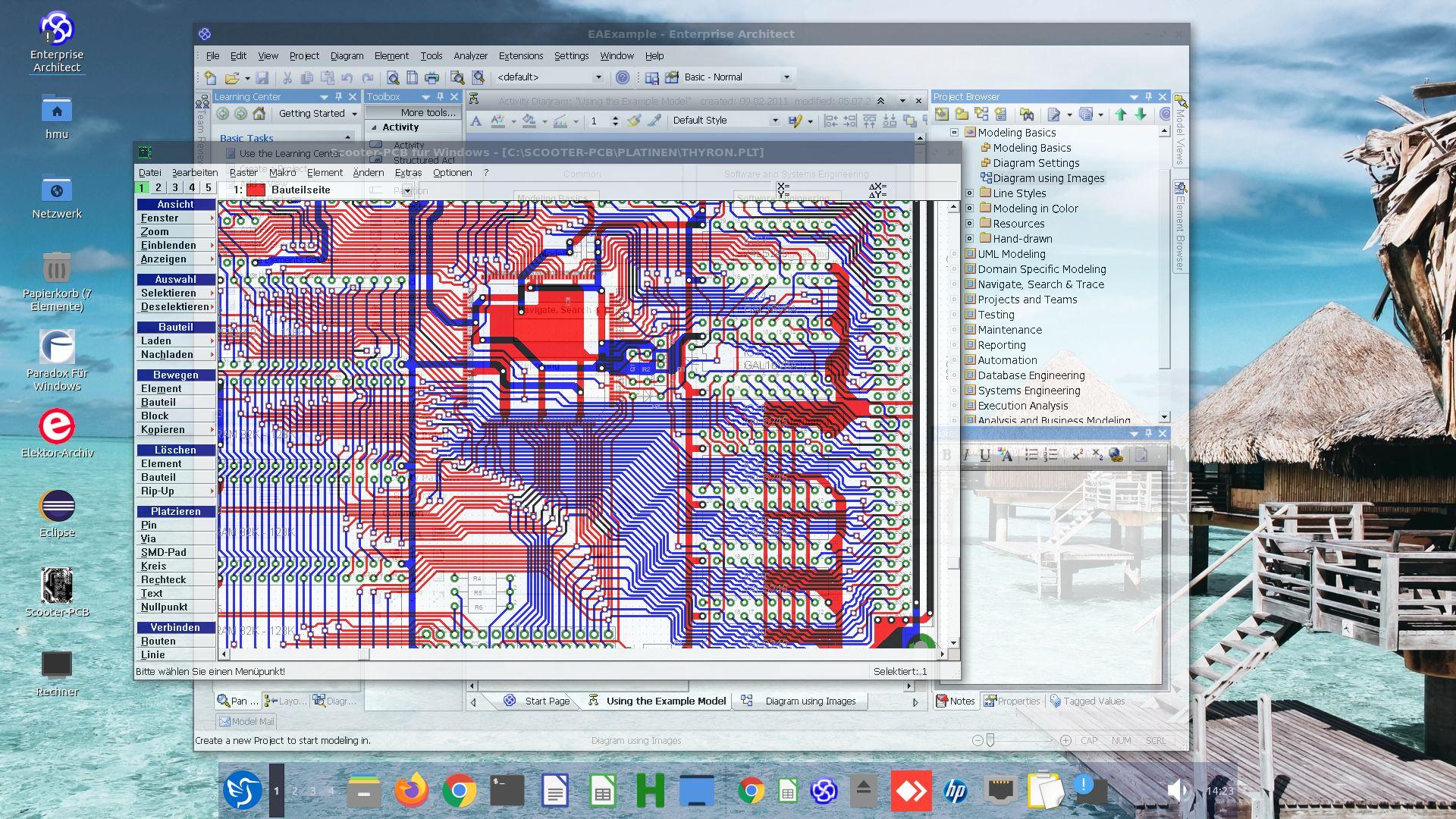Click the Cut scissors icon in Enterprise Architect

[287, 77]
